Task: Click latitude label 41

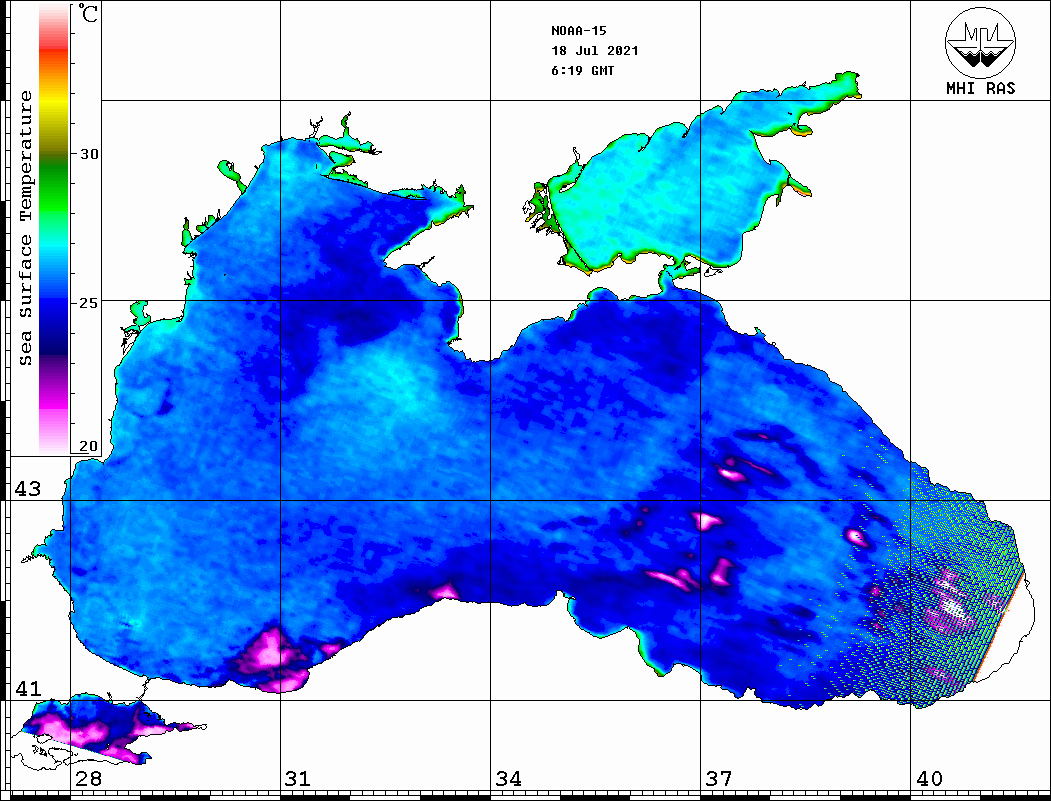Action: (x=28, y=689)
